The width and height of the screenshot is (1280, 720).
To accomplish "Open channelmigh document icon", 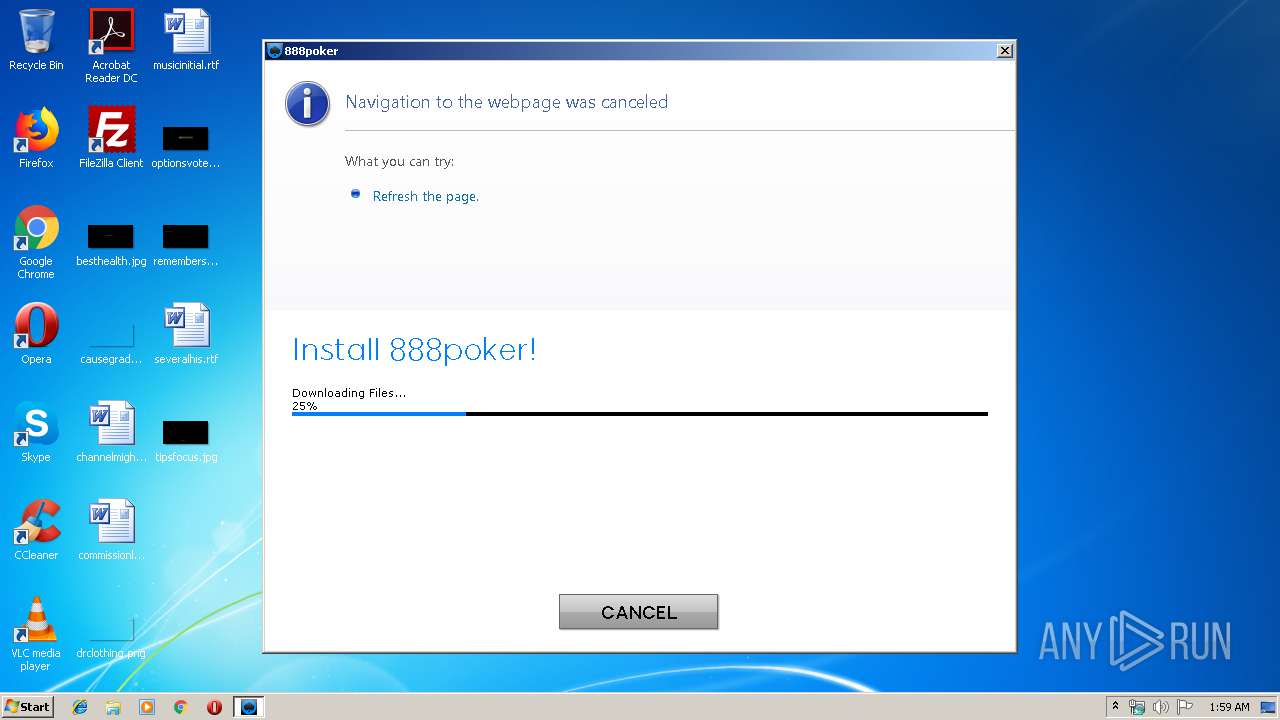I will 111,432.
